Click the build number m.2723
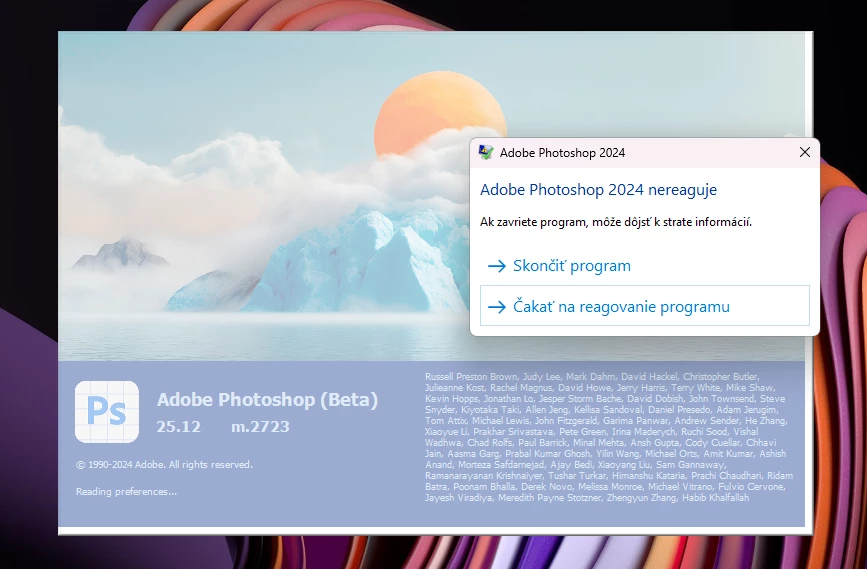The image size is (867, 569). tap(260, 426)
